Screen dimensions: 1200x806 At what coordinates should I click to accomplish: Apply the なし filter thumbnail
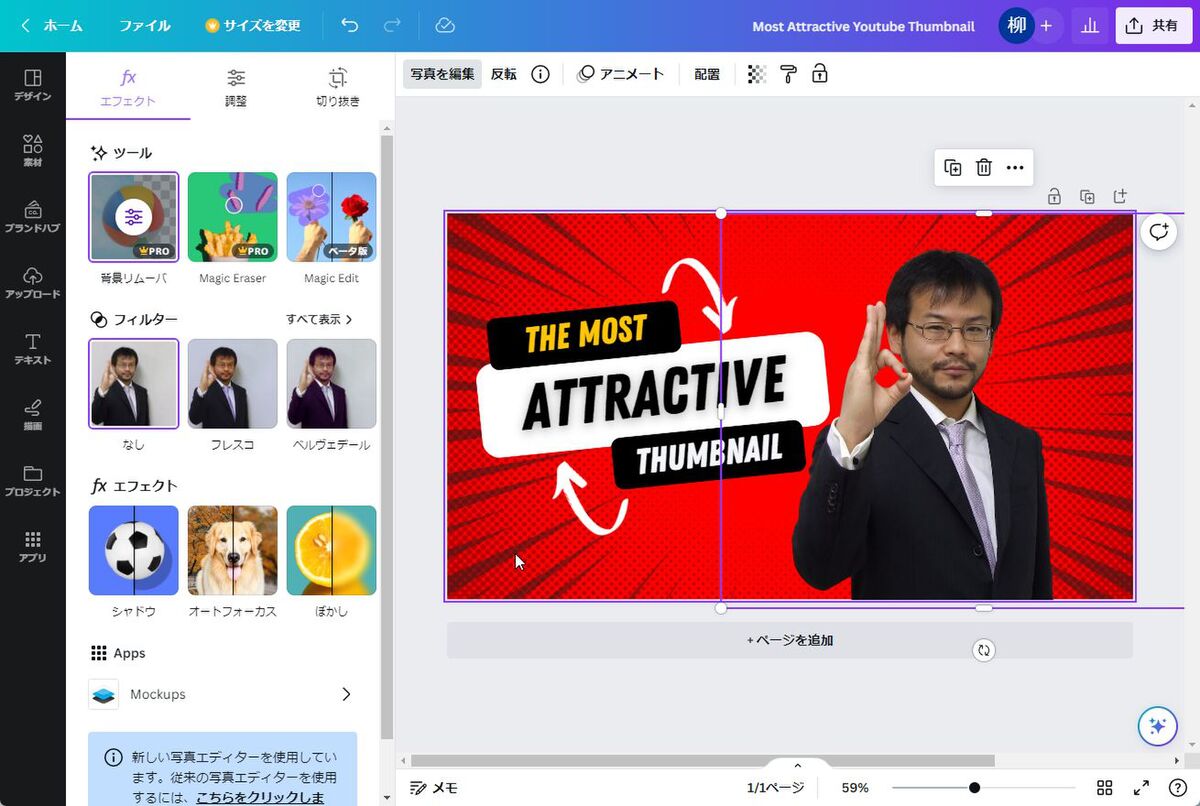(x=134, y=384)
